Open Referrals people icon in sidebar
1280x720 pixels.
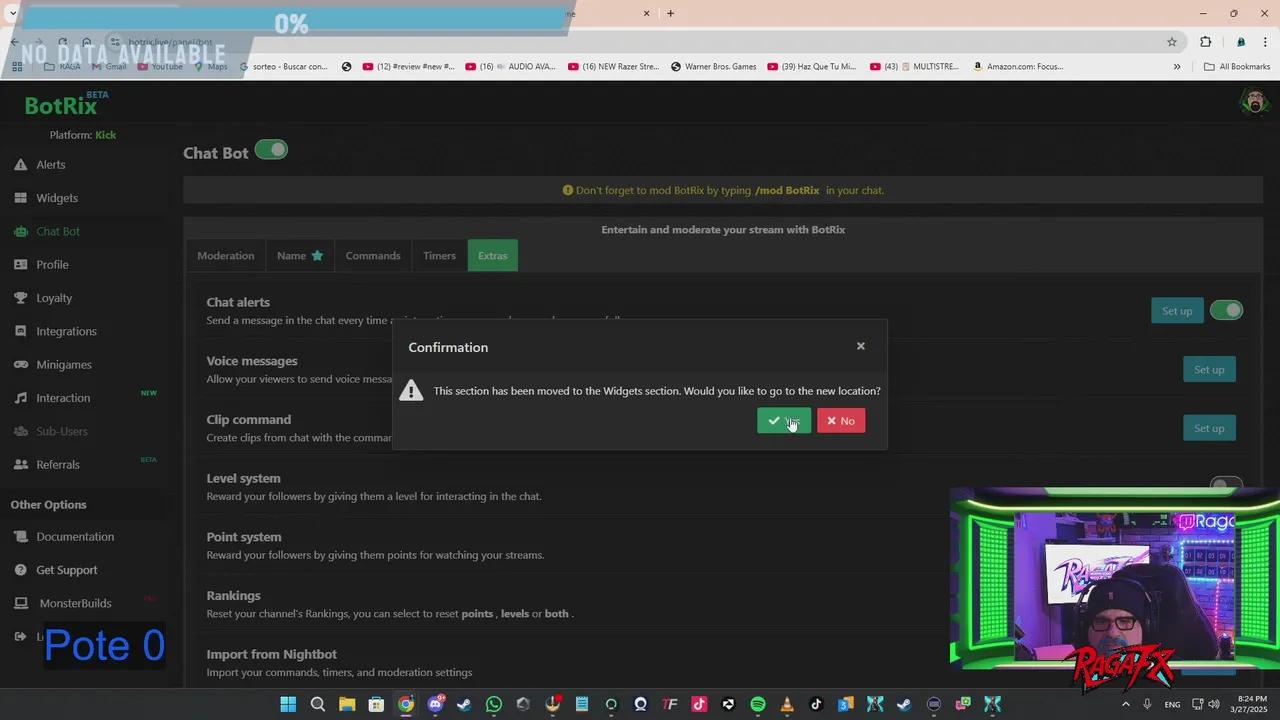[x=20, y=465]
